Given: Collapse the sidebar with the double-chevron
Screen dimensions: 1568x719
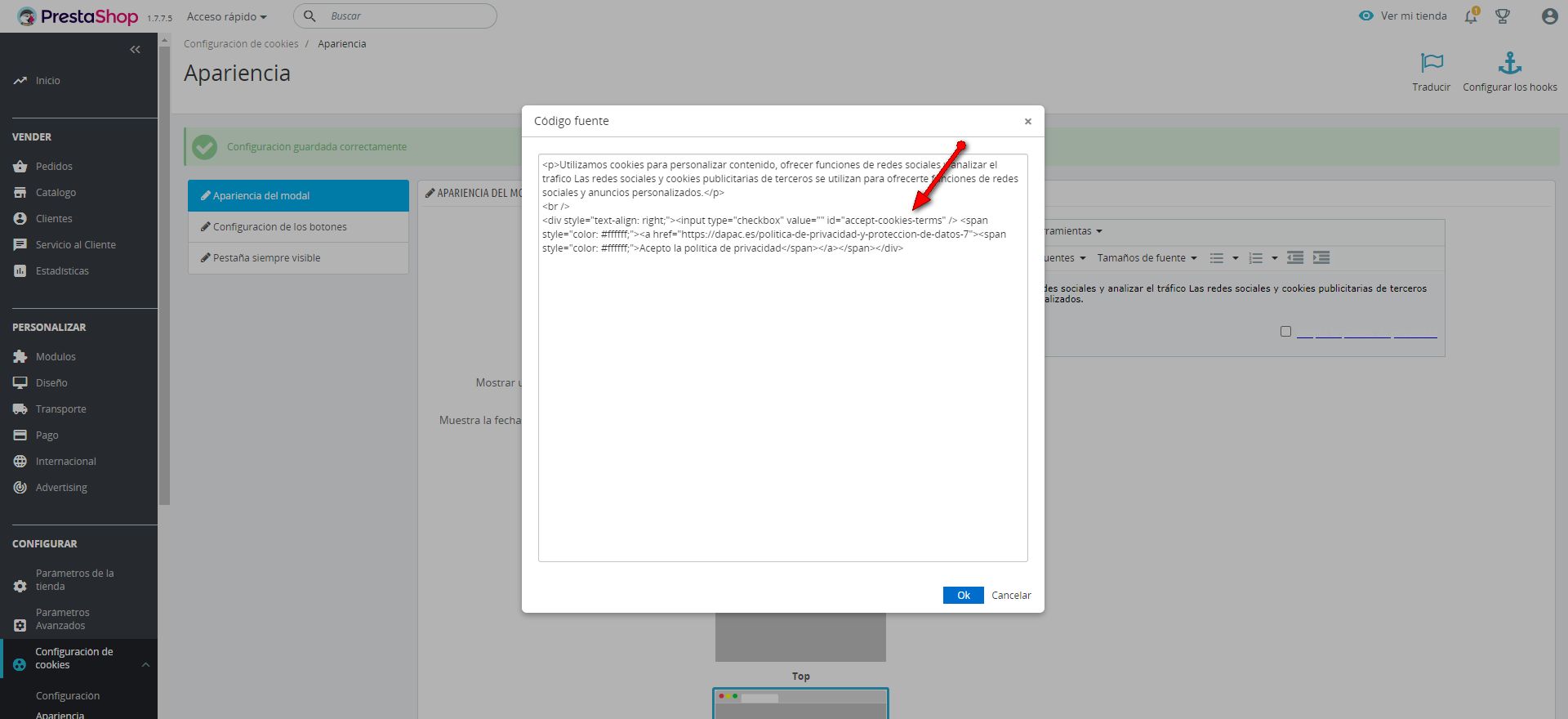Looking at the screenshot, I should 135,50.
